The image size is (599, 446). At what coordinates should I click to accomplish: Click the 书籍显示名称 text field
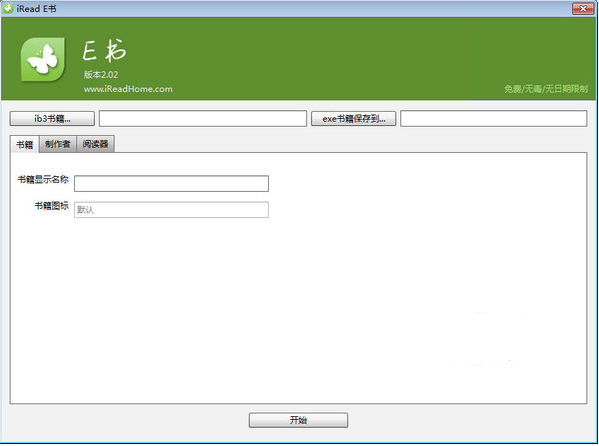(172, 183)
